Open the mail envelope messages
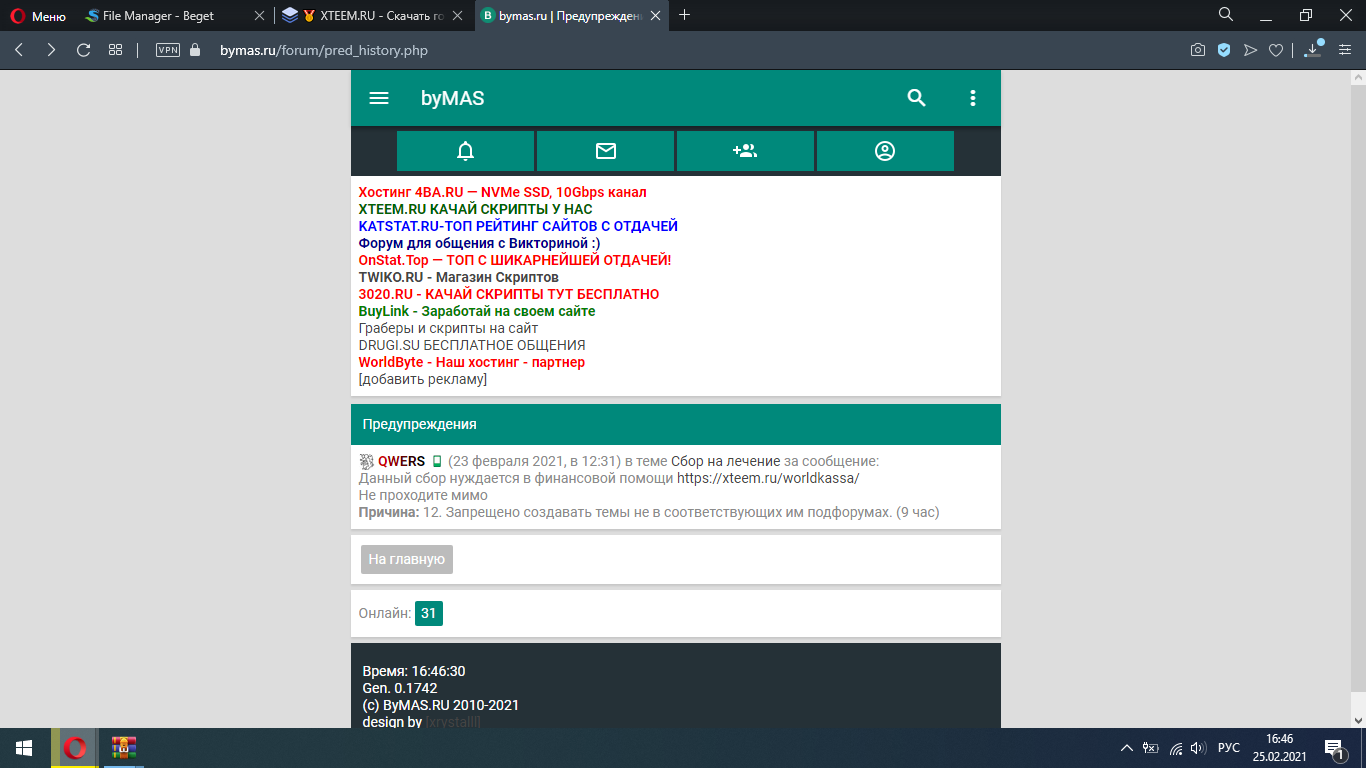This screenshot has width=1366, height=768. pyautogui.click(x=605, y=151)
